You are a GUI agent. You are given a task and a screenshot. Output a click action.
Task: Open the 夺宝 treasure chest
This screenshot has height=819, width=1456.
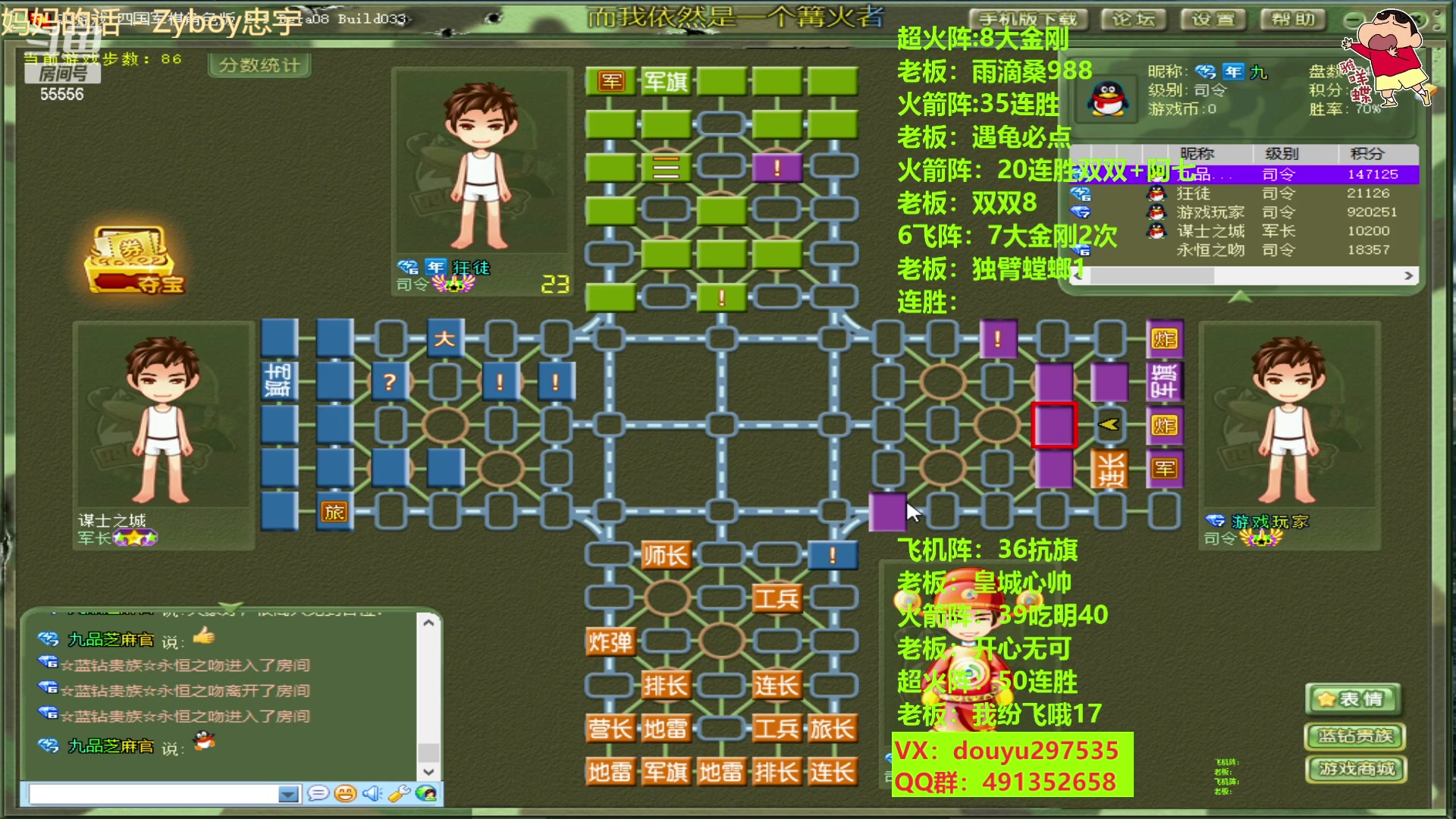(135, 261)
